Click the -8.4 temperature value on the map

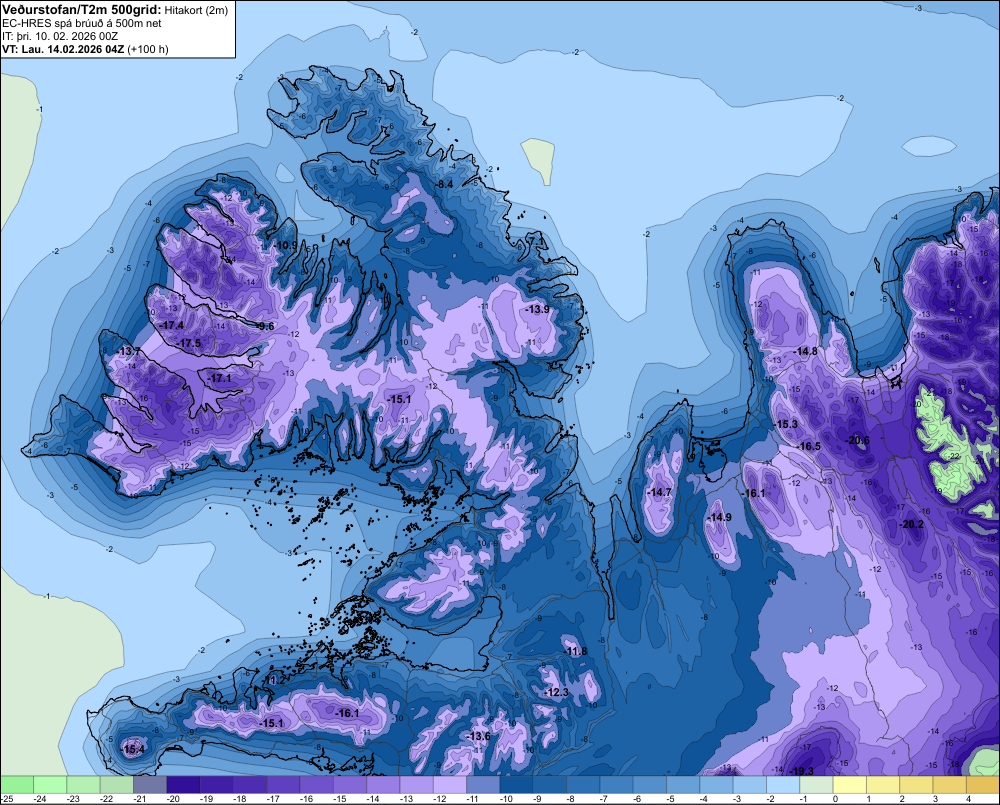tap(444, 184)
